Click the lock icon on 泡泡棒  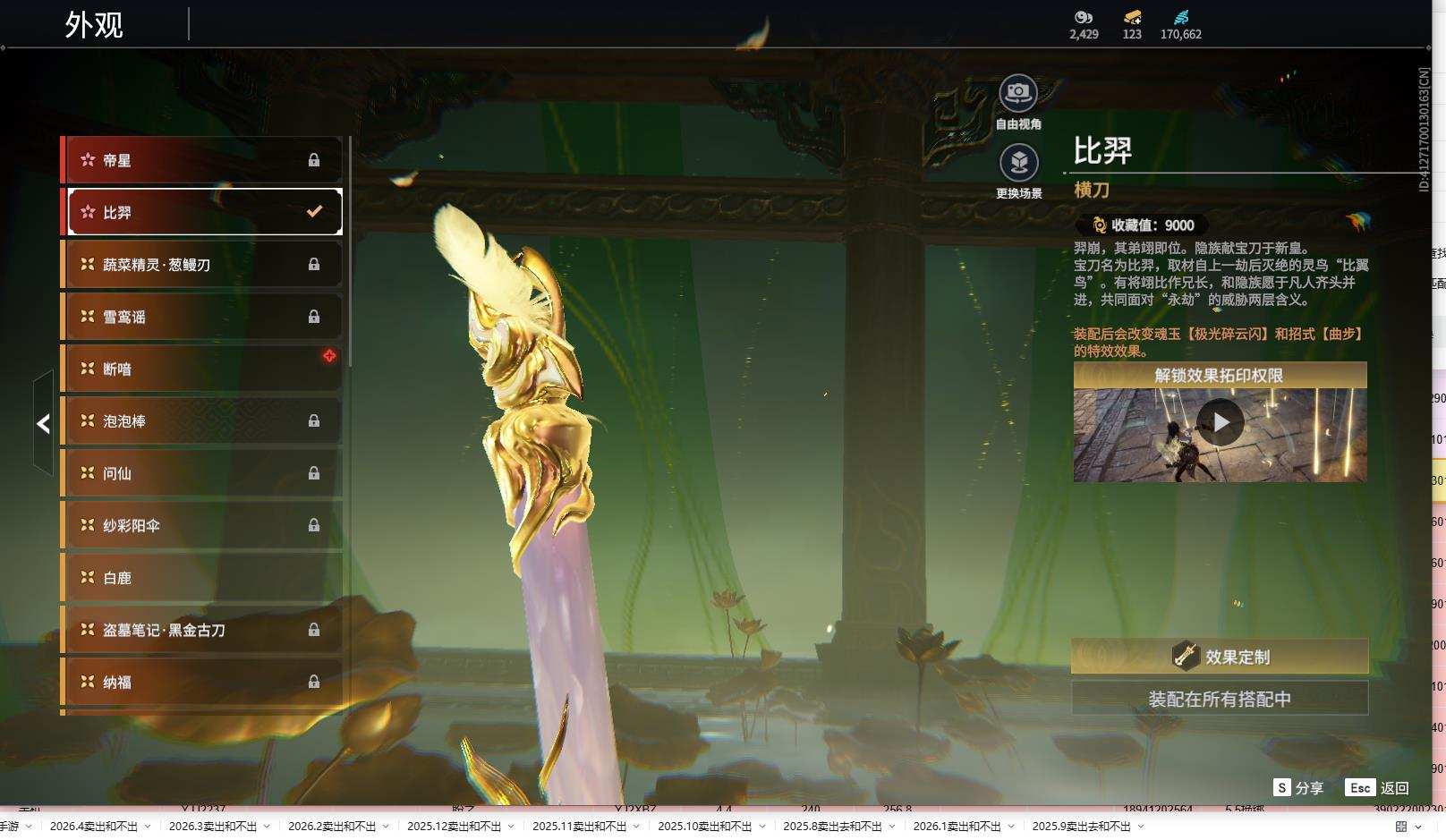[314, 420]
